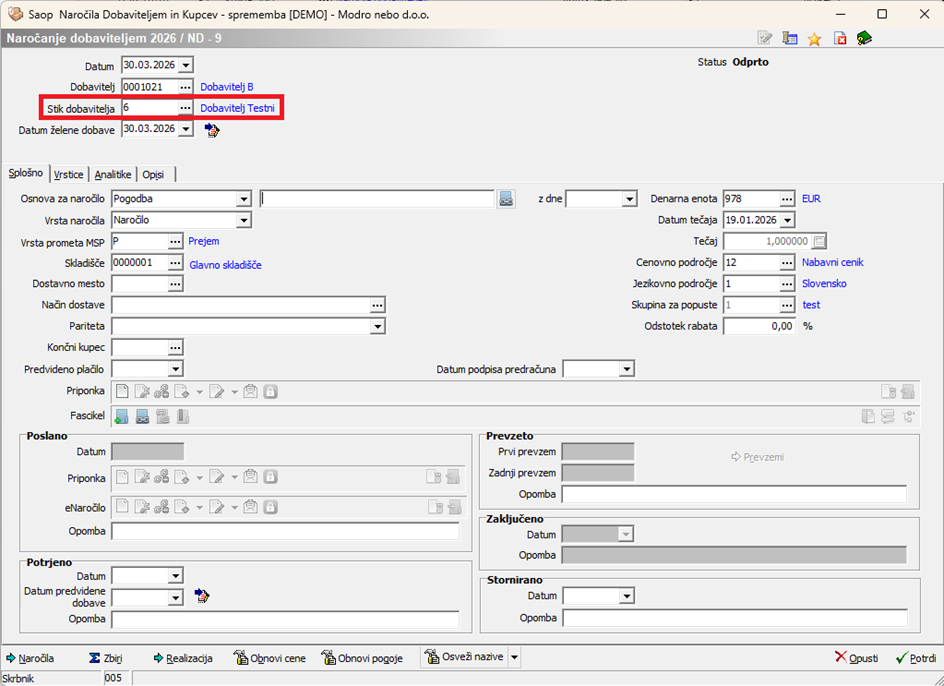
Task: Click the Naročila button
Action: pos(30,658)
